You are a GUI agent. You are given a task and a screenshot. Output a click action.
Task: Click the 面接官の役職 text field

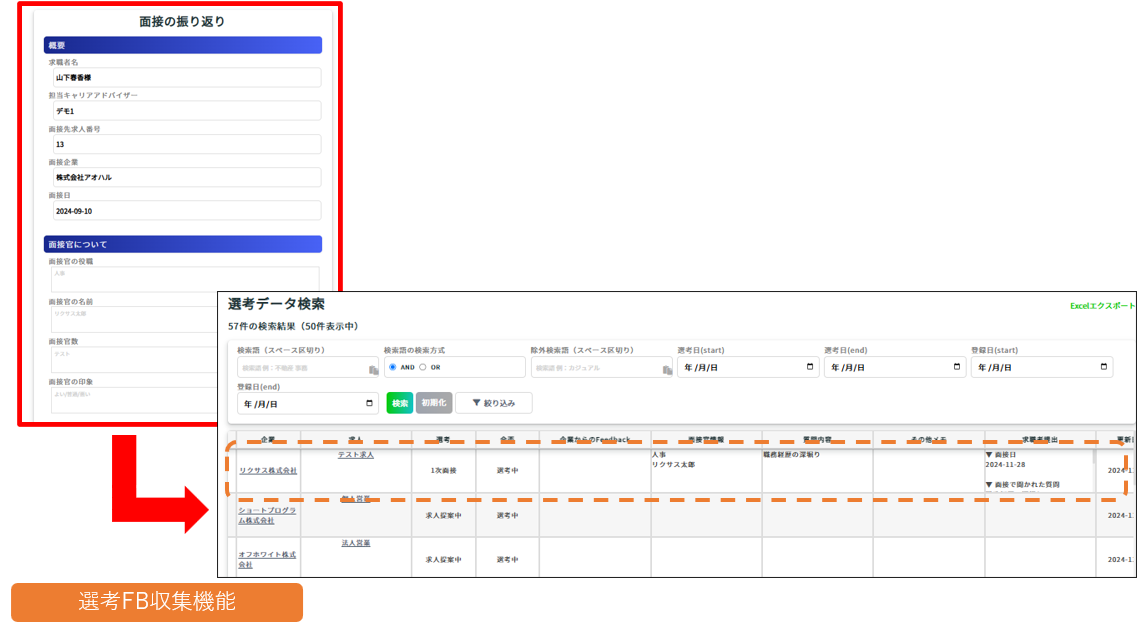(x=185, y=278)
